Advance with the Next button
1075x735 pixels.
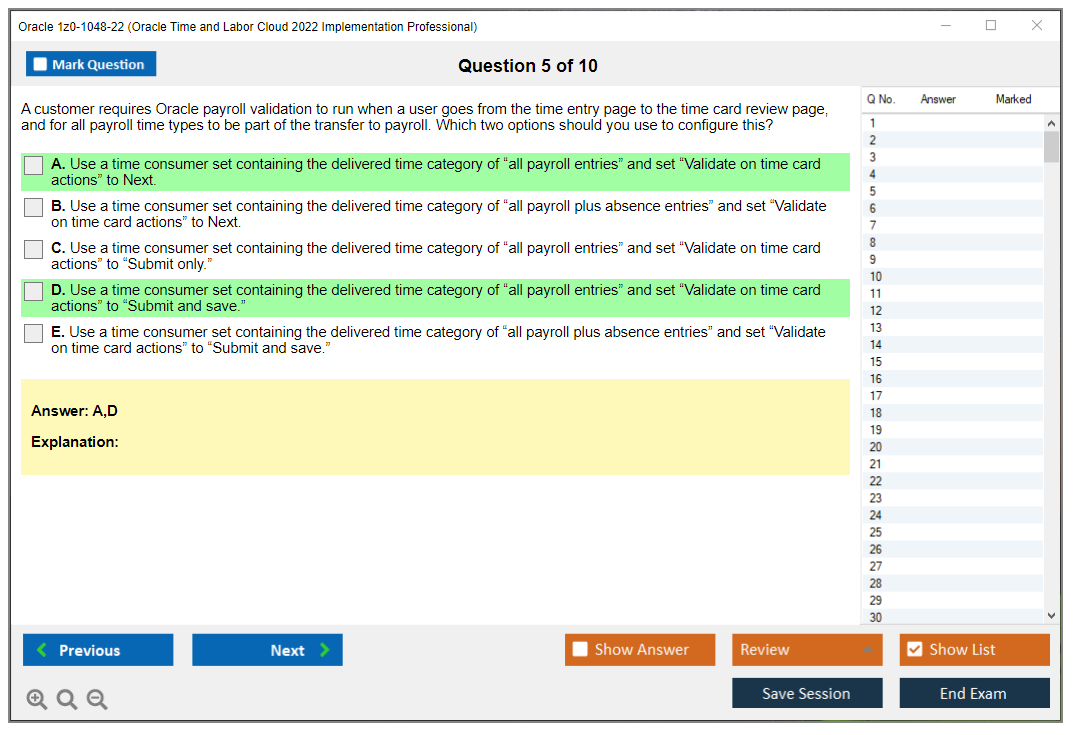click(267, 649)
